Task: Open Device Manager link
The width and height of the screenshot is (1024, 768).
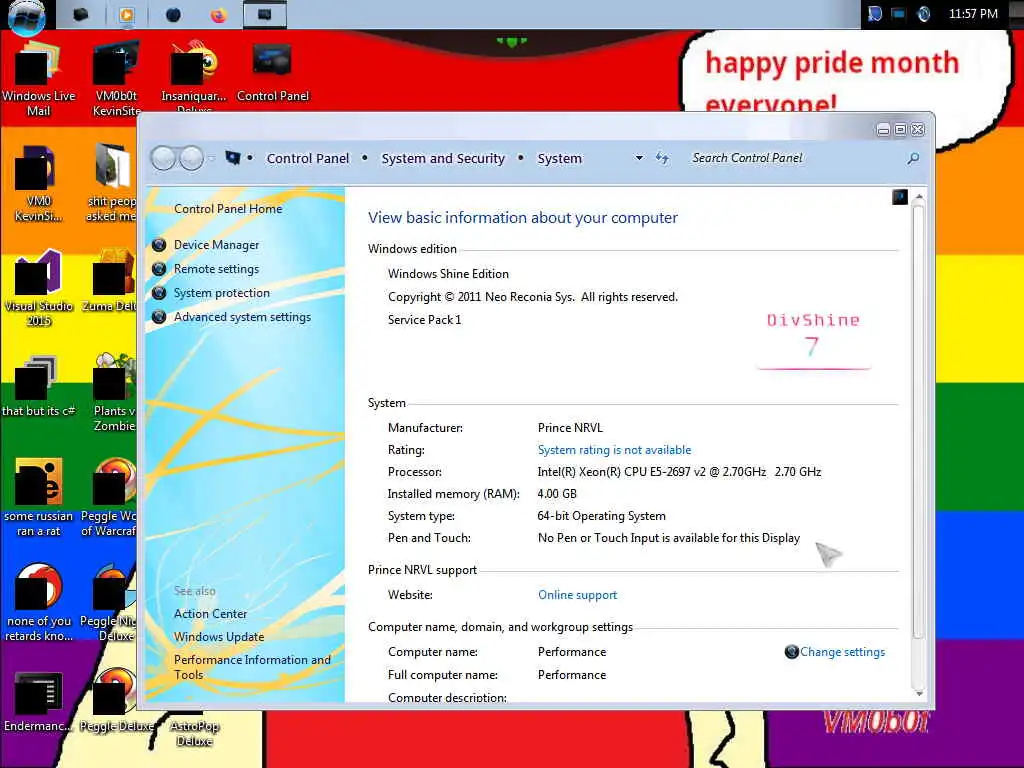Action: (x=216, y=245)
